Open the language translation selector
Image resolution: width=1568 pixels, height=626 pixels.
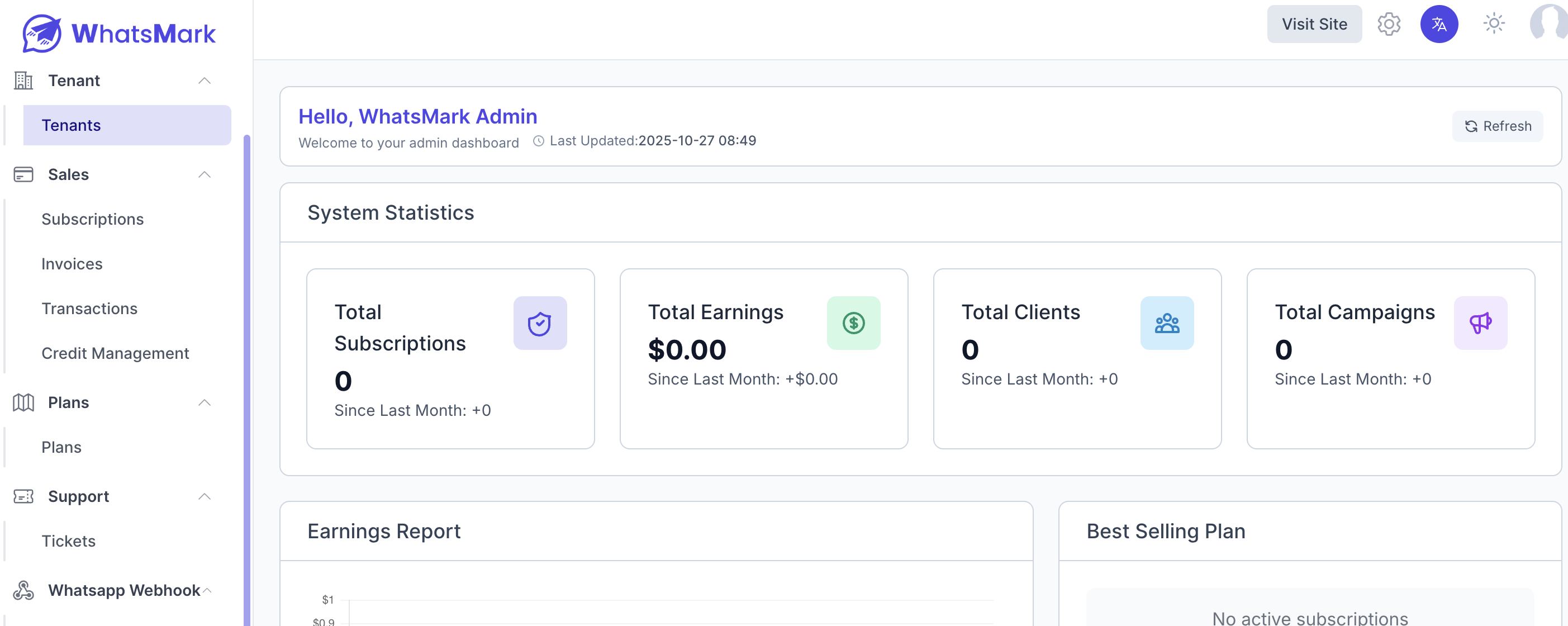(1439, 25)
